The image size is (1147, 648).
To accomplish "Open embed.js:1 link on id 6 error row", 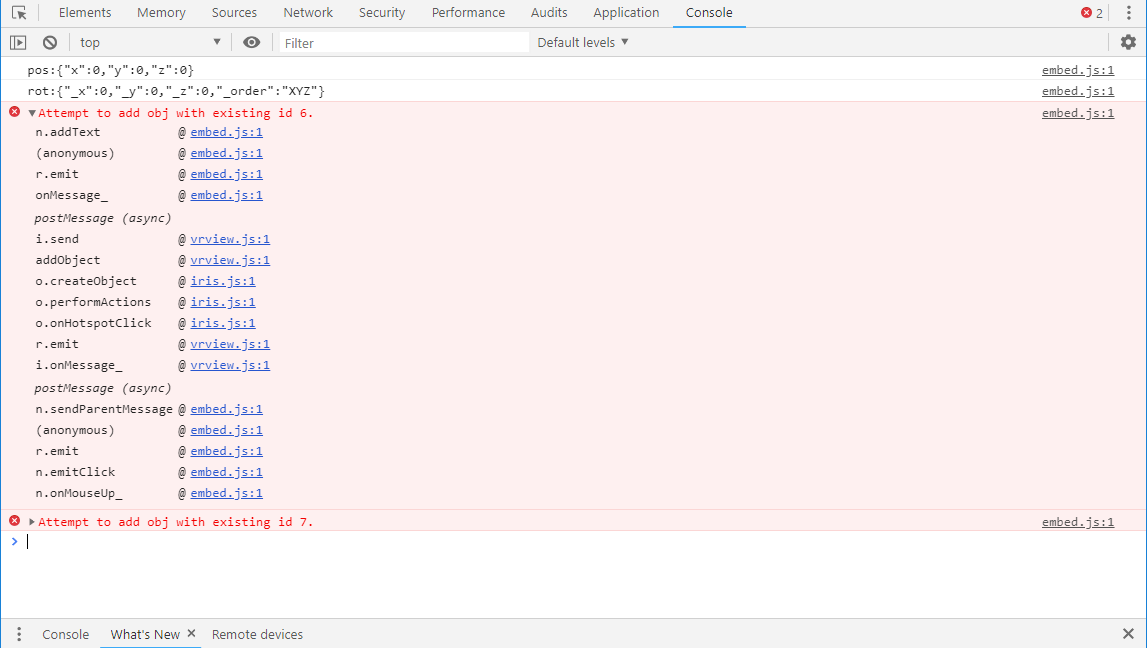I will click(x=1078, y=113).
